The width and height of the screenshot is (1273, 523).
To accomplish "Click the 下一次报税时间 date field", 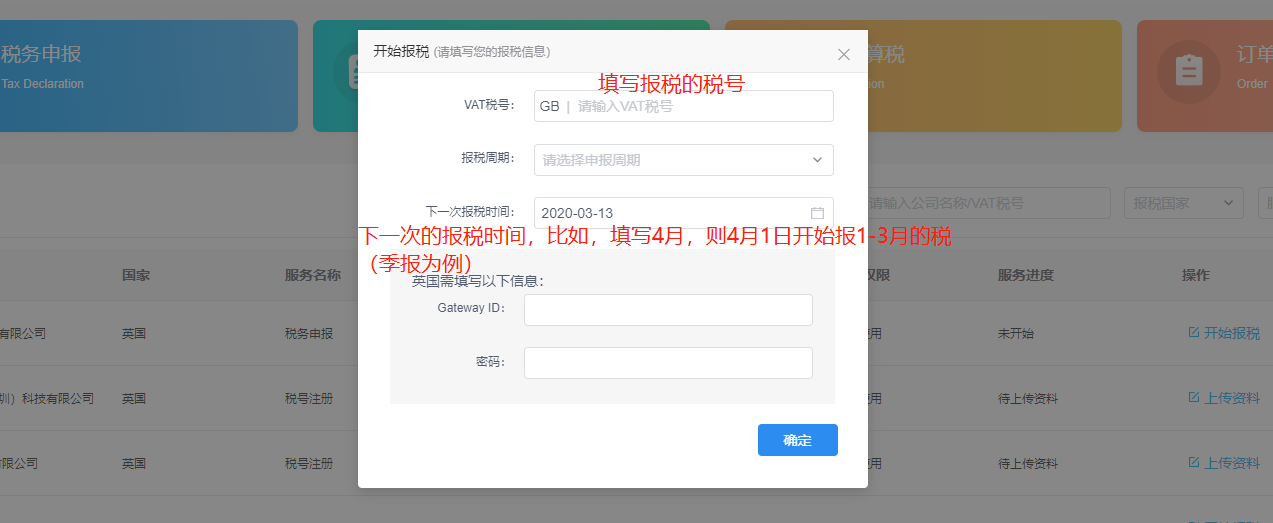I will 684,212.
